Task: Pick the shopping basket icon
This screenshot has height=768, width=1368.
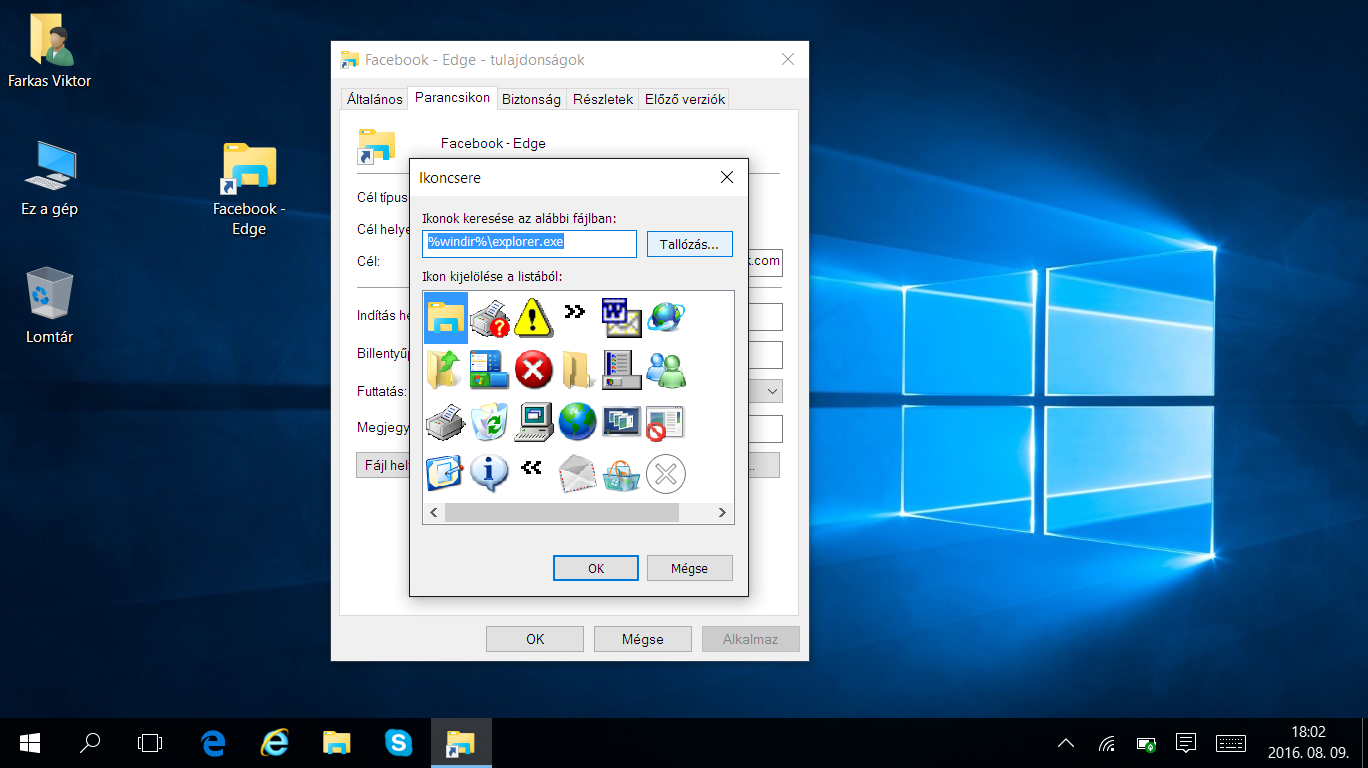Action: pos(621,473)
